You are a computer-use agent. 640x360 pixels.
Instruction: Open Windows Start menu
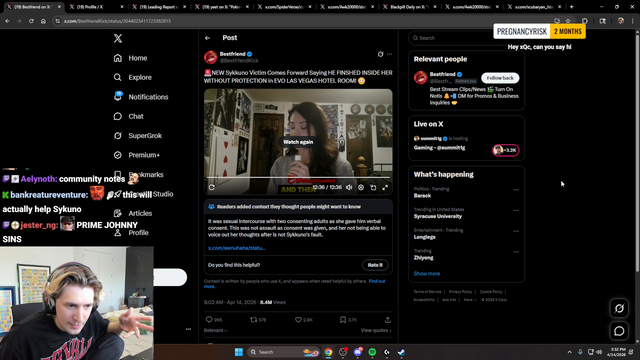click(239, 352)
